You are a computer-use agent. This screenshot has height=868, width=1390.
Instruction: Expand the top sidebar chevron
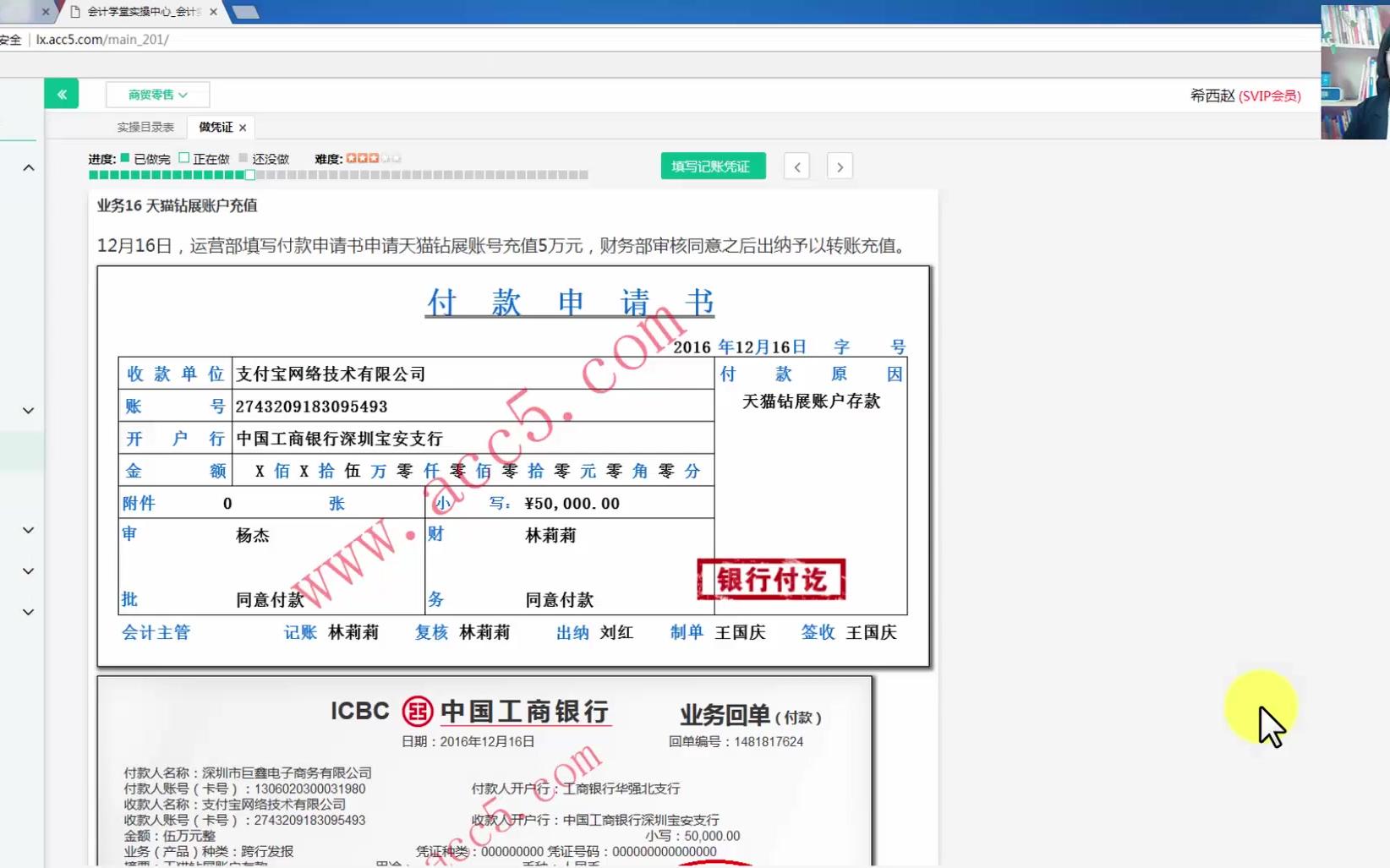click(28, 167)
